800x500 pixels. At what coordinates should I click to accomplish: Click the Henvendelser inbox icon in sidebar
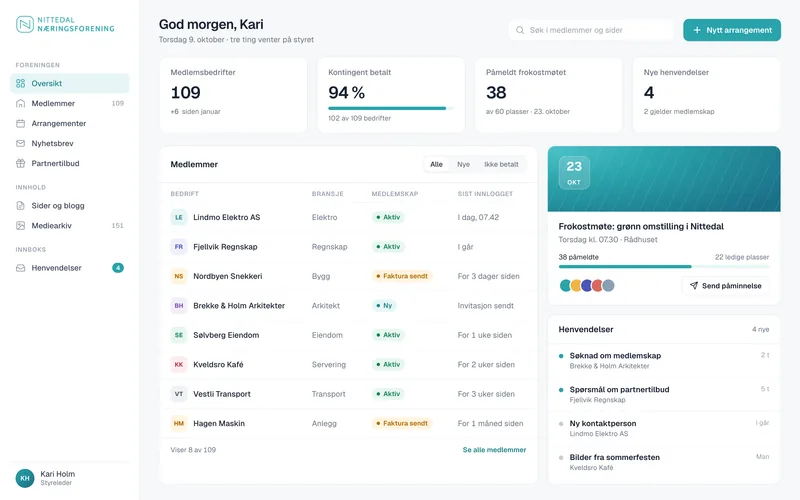point(20,268)
